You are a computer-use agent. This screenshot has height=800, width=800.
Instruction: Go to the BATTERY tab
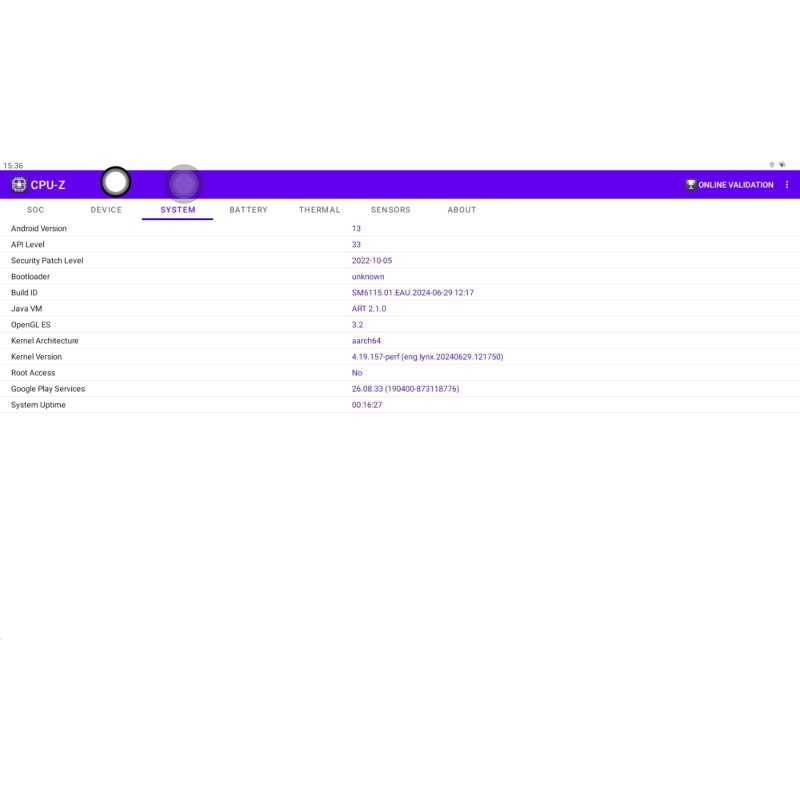point(248,210)
